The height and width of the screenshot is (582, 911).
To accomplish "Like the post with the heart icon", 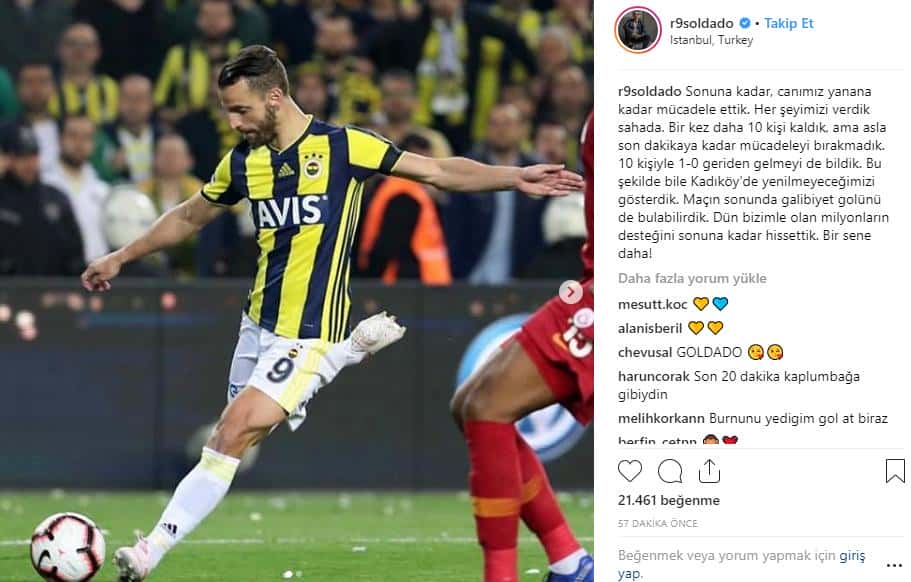I will (629, 471).
